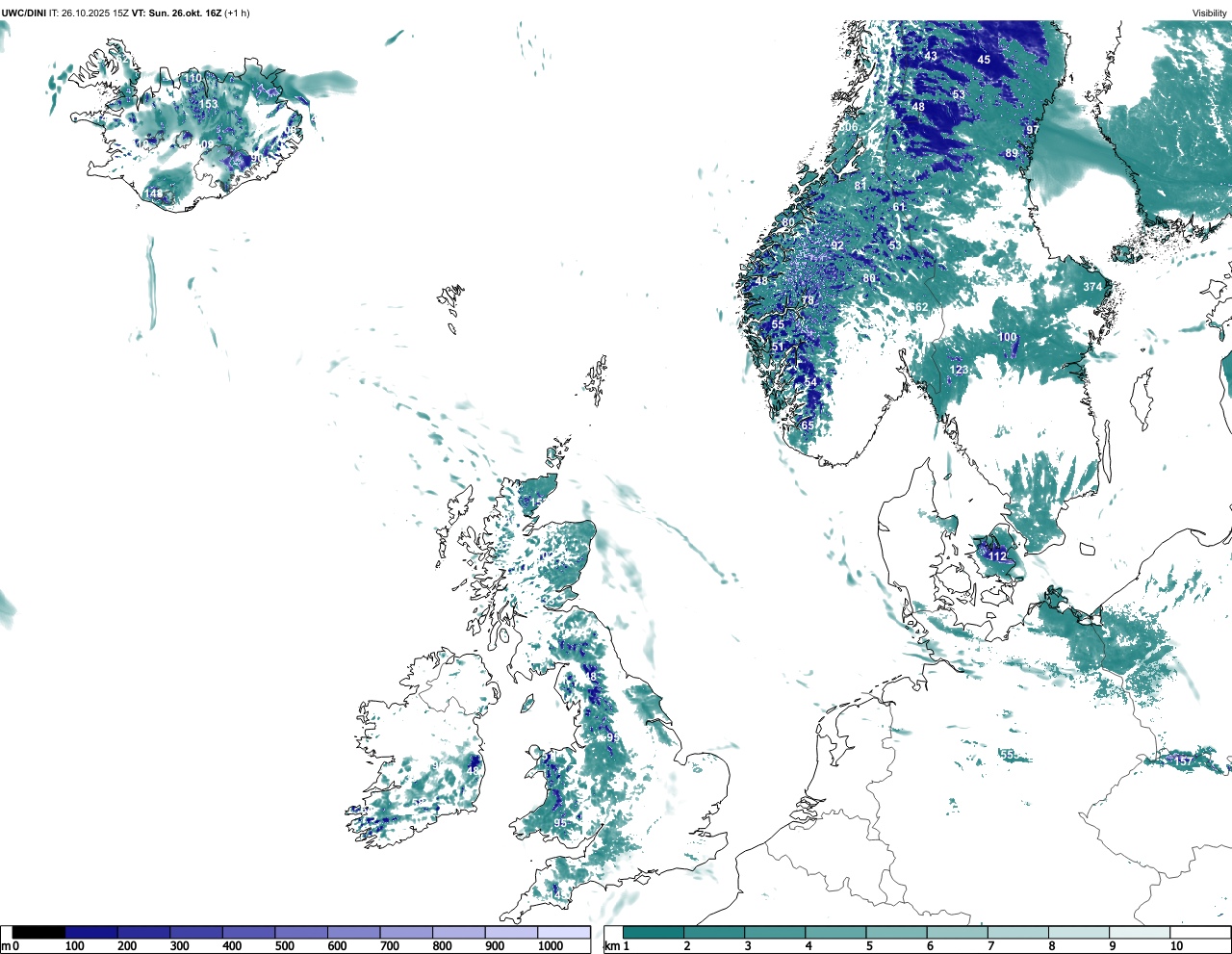
Task: Pick the 6–7 km legend swatch
Action: (x=957, y=933)
